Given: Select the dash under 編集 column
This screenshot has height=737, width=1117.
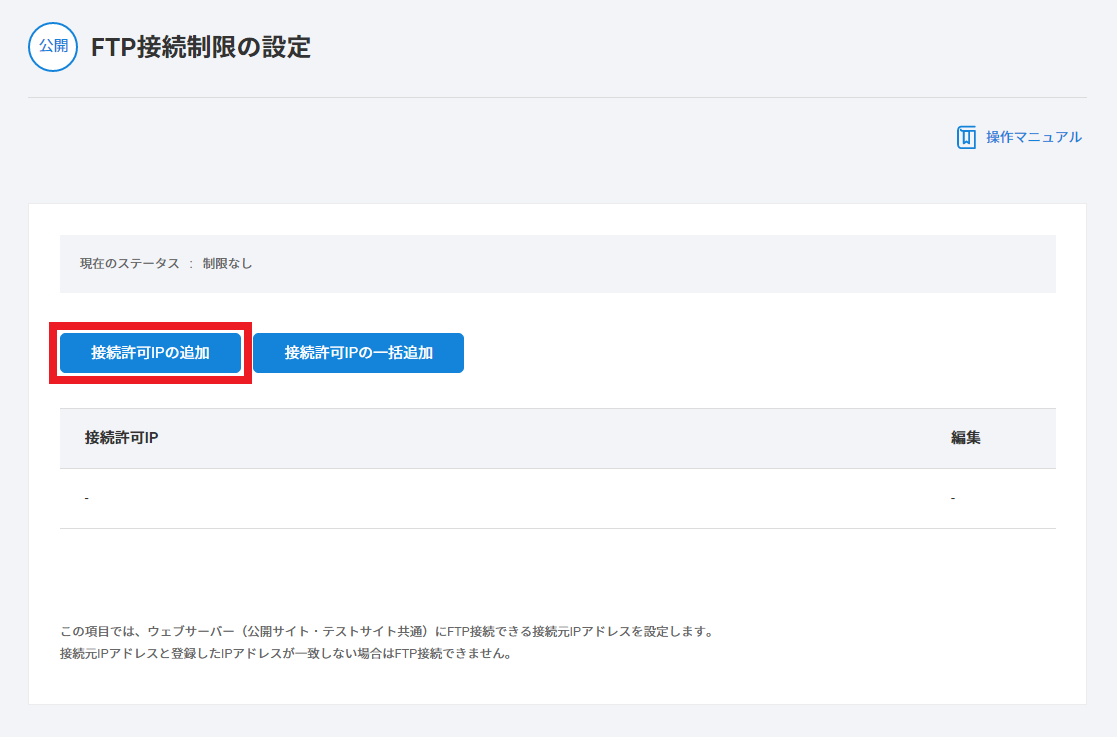Looking at the screenshot, I should click(x=953, y=498).
